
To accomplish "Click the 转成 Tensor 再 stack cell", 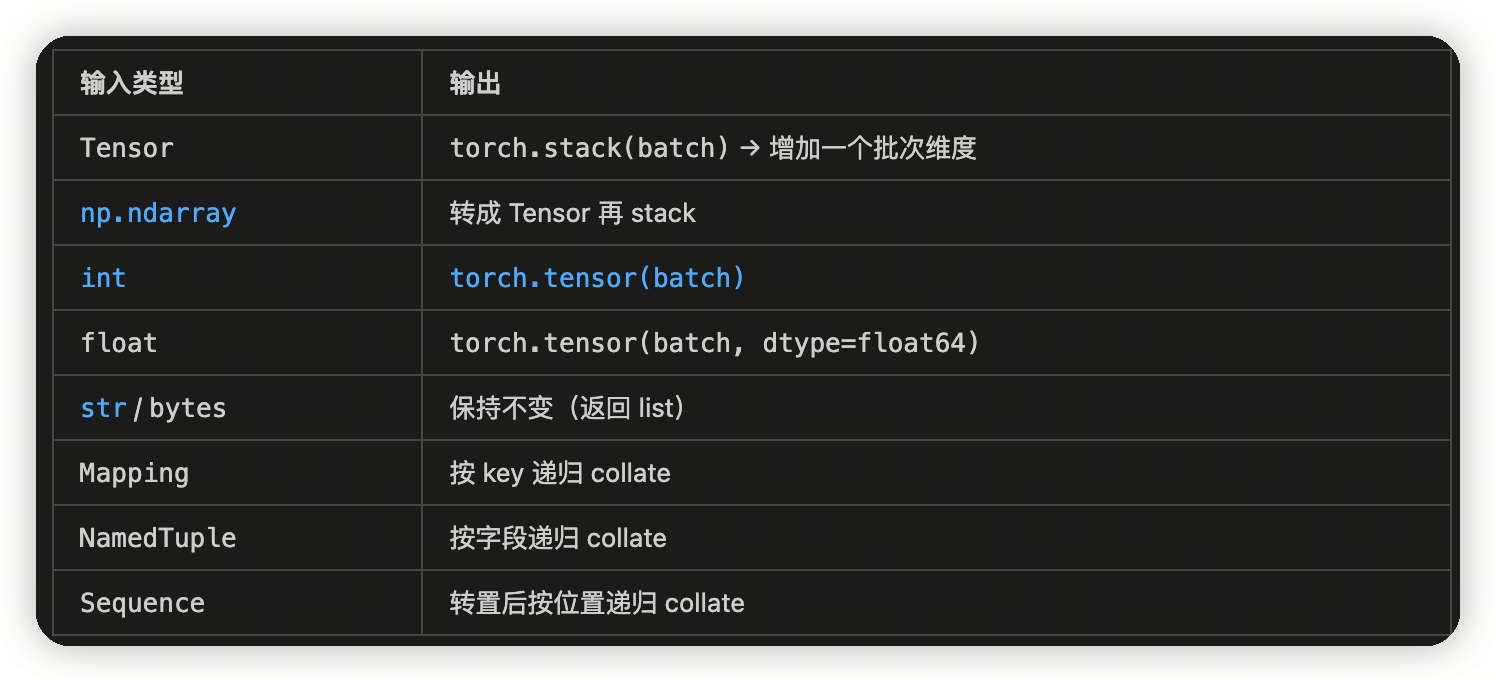I will tap(572, 213).
